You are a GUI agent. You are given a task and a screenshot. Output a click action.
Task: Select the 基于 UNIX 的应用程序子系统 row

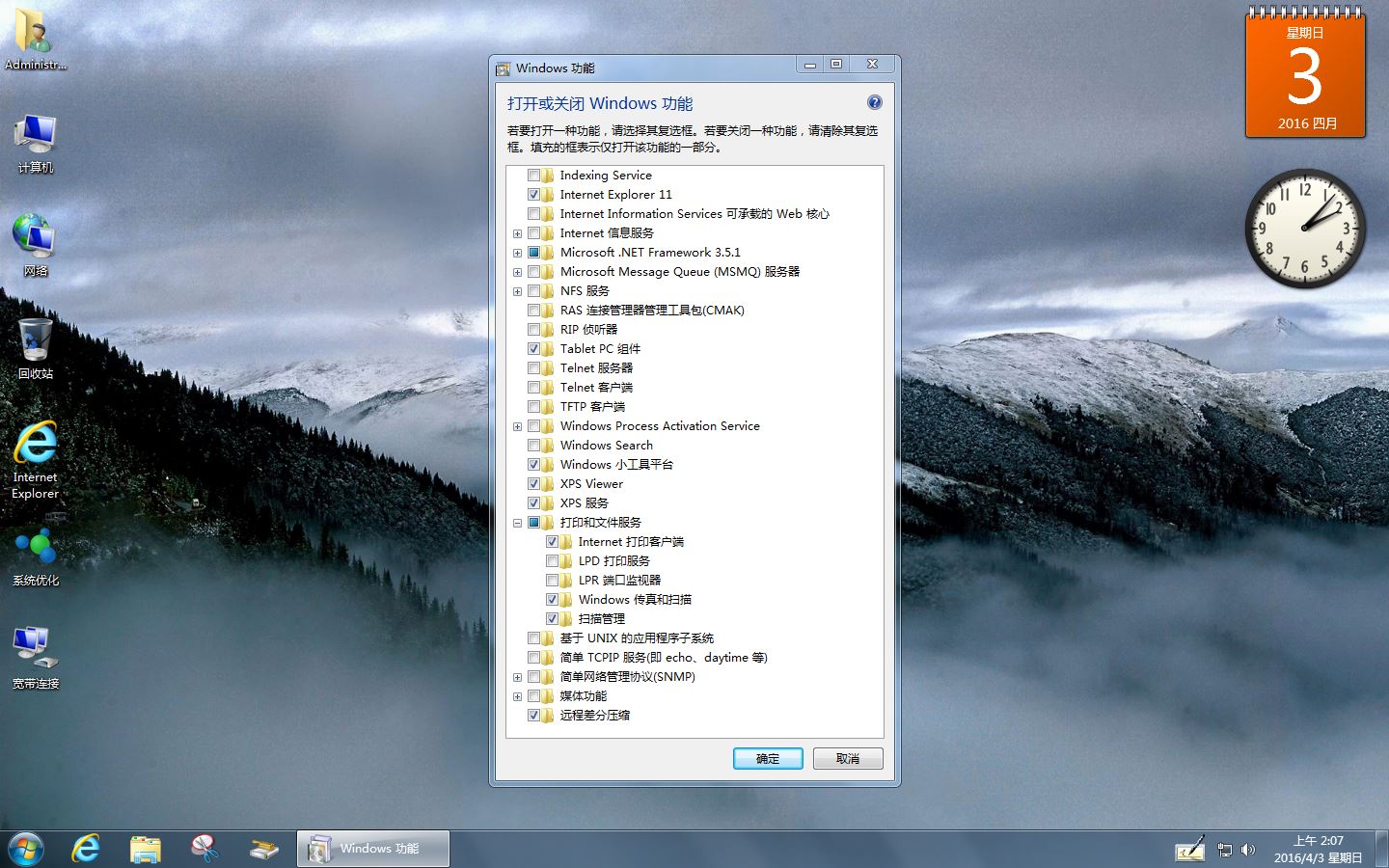coord(637,637)
